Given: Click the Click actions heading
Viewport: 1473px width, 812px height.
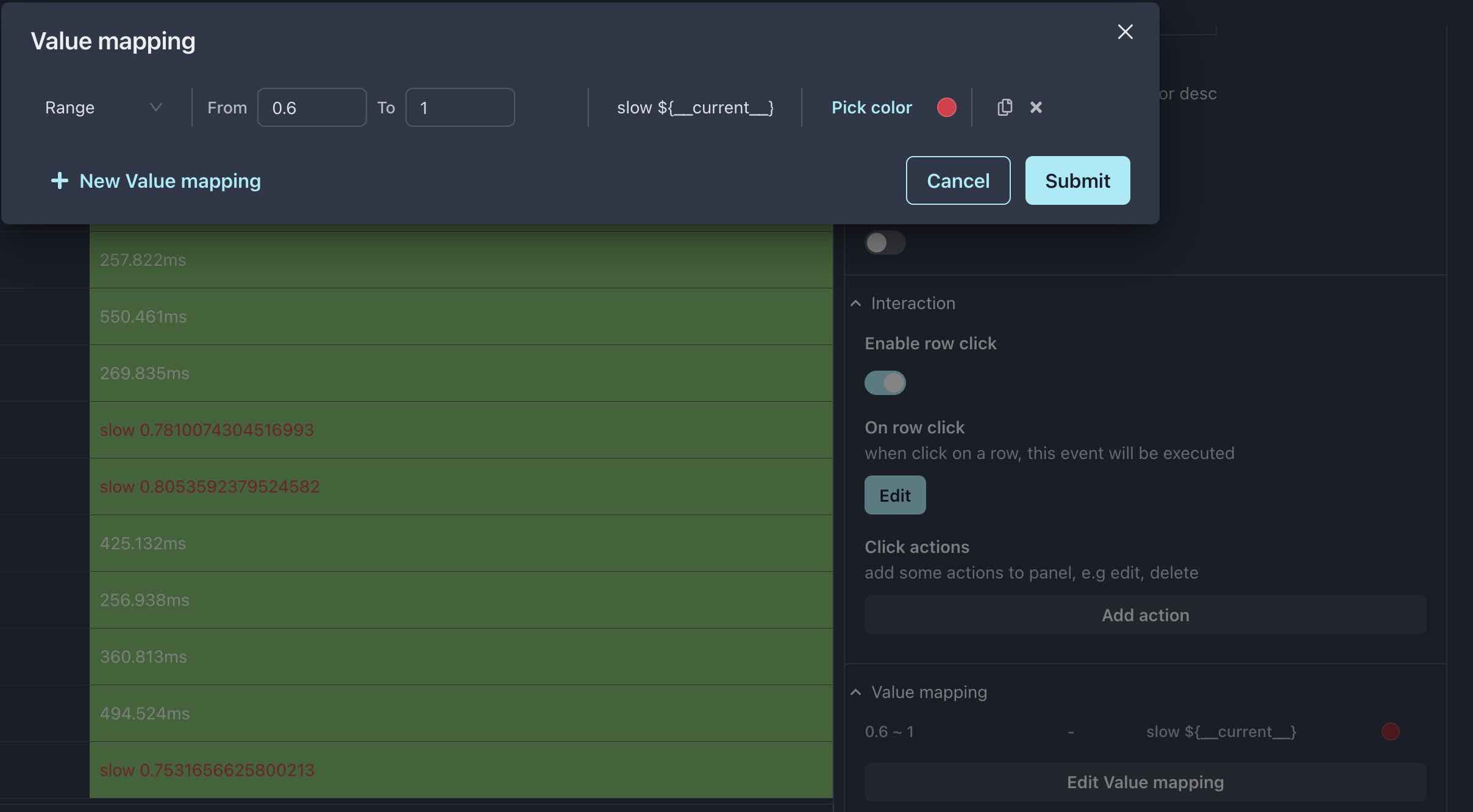Looking at the screenshot, I should 916,547.
